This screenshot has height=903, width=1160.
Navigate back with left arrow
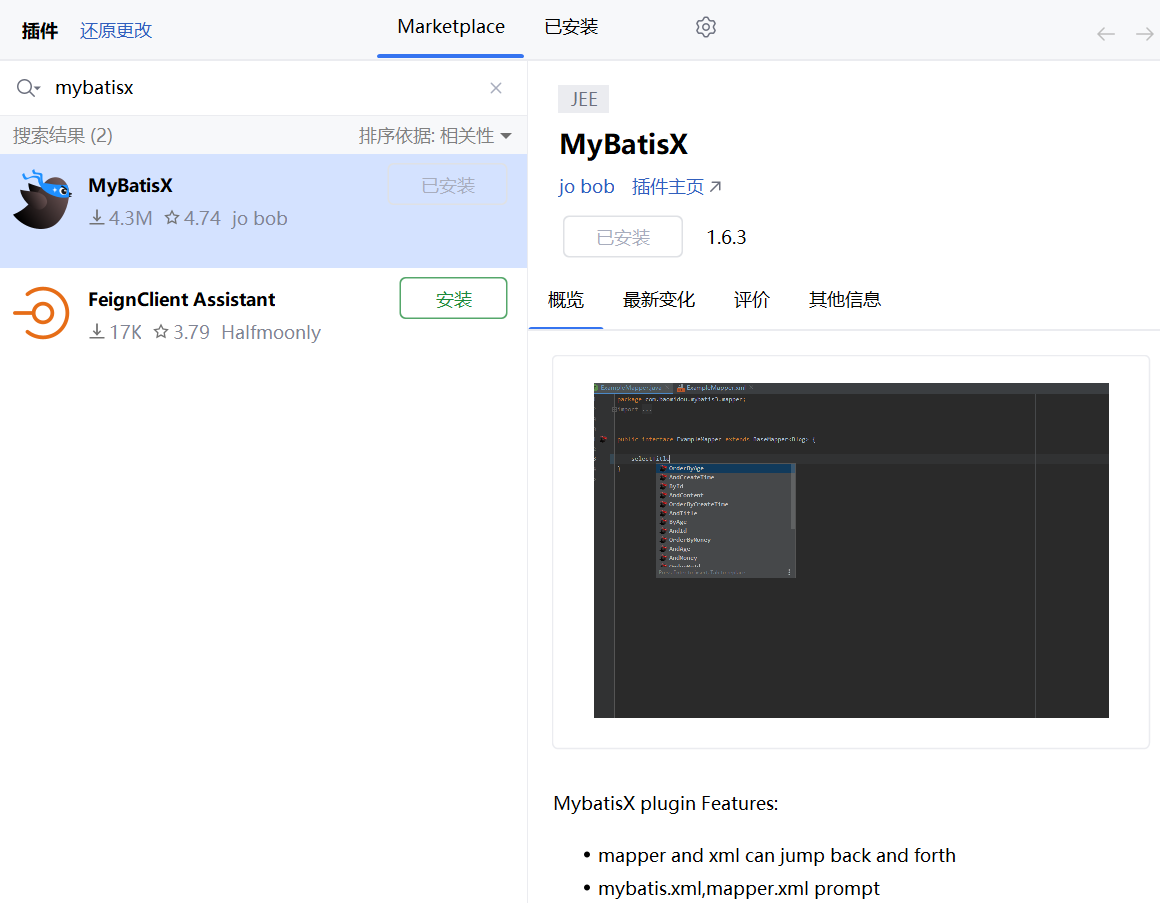click(x=1105, y=34)
